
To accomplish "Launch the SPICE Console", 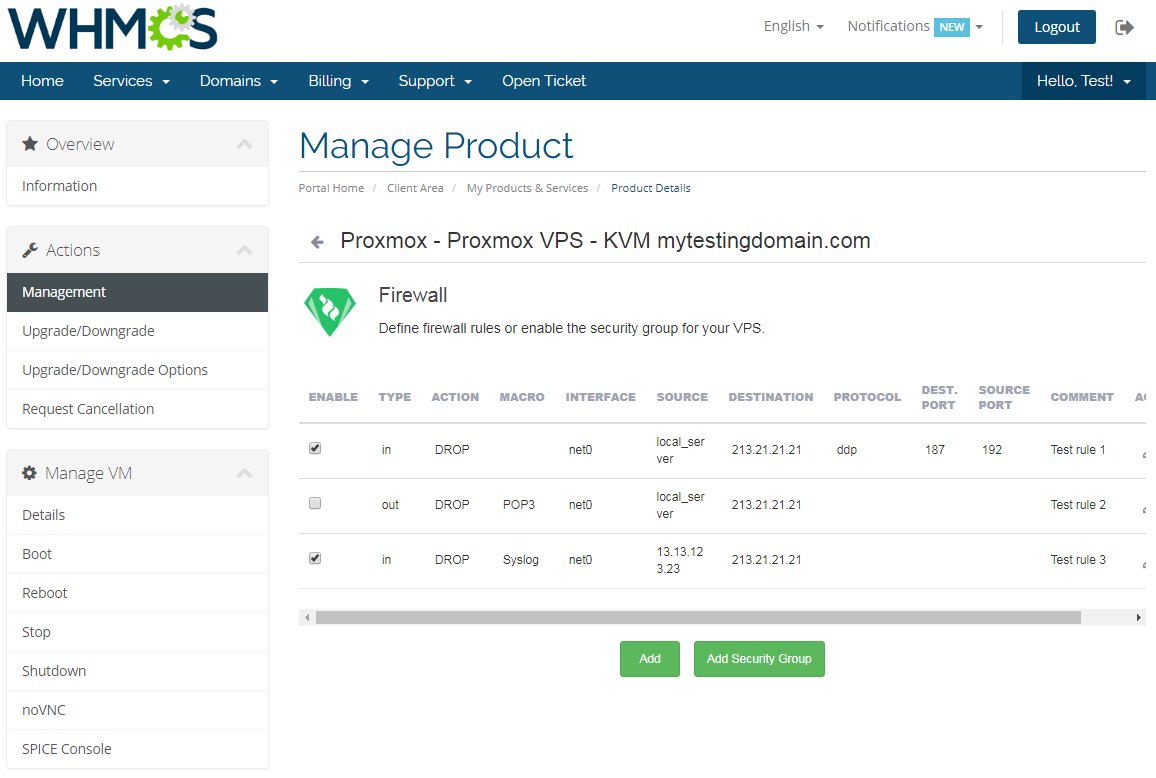I will point(137,749).
